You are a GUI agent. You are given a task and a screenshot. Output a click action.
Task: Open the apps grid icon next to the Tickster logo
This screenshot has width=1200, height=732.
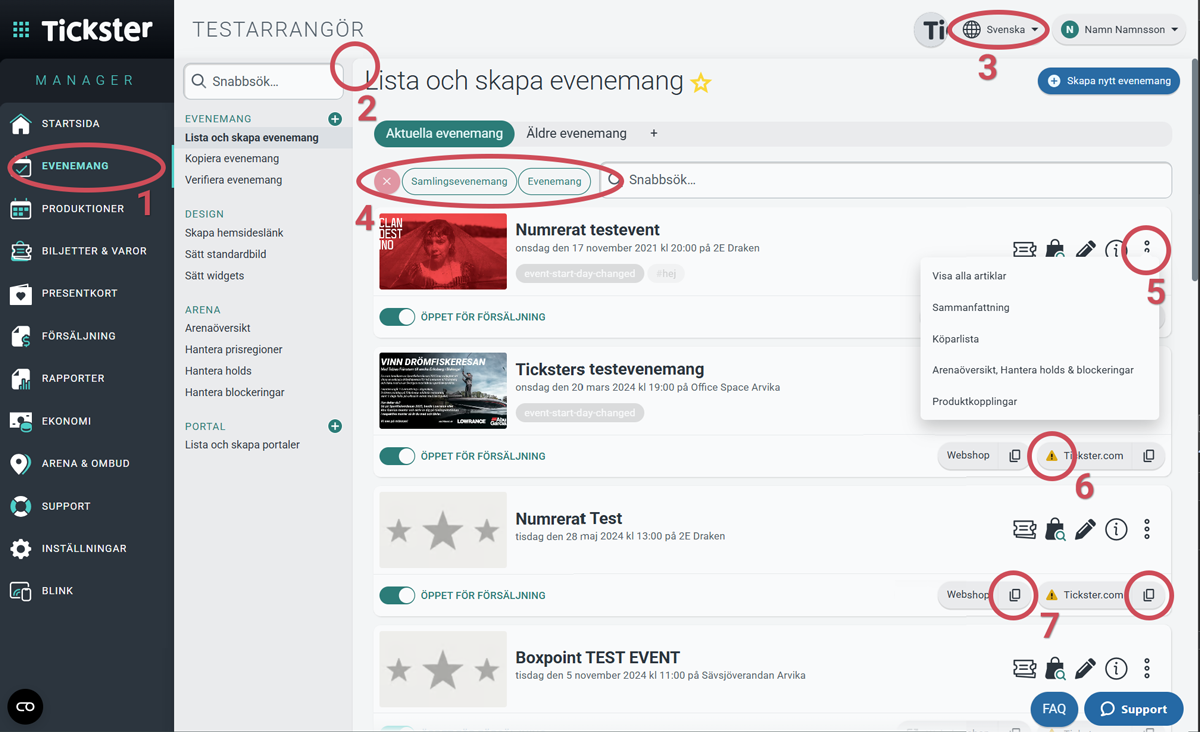20,30
